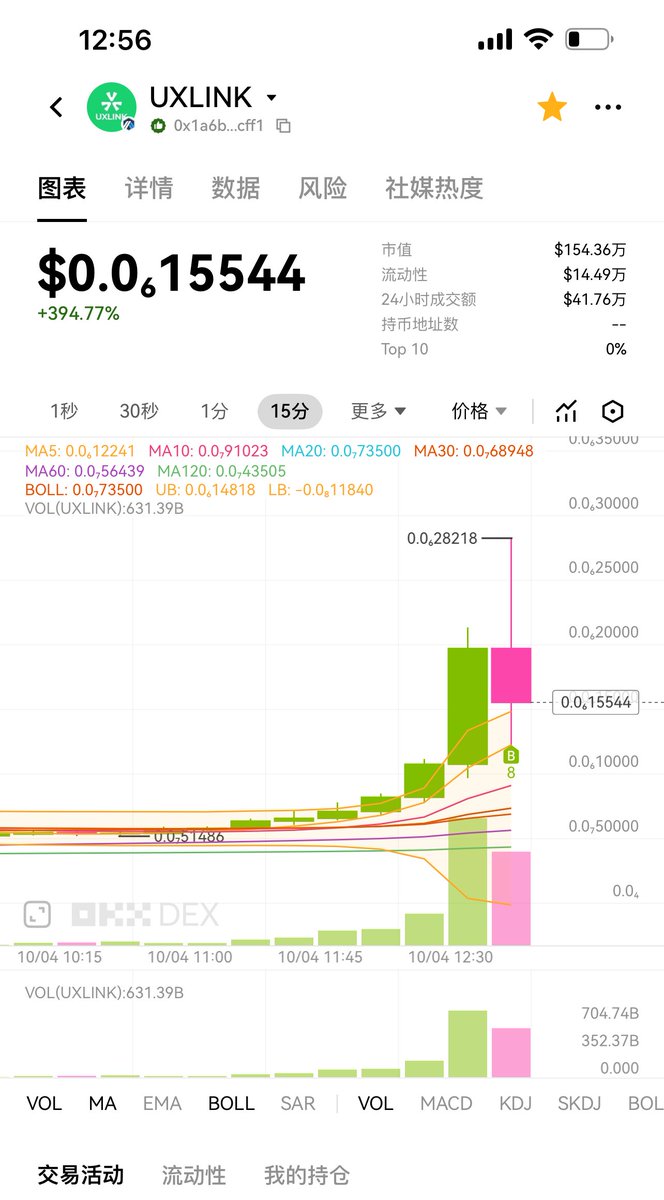664x1200 pixels.
Task: Tap the +394.77% price change
Action: 78,313
